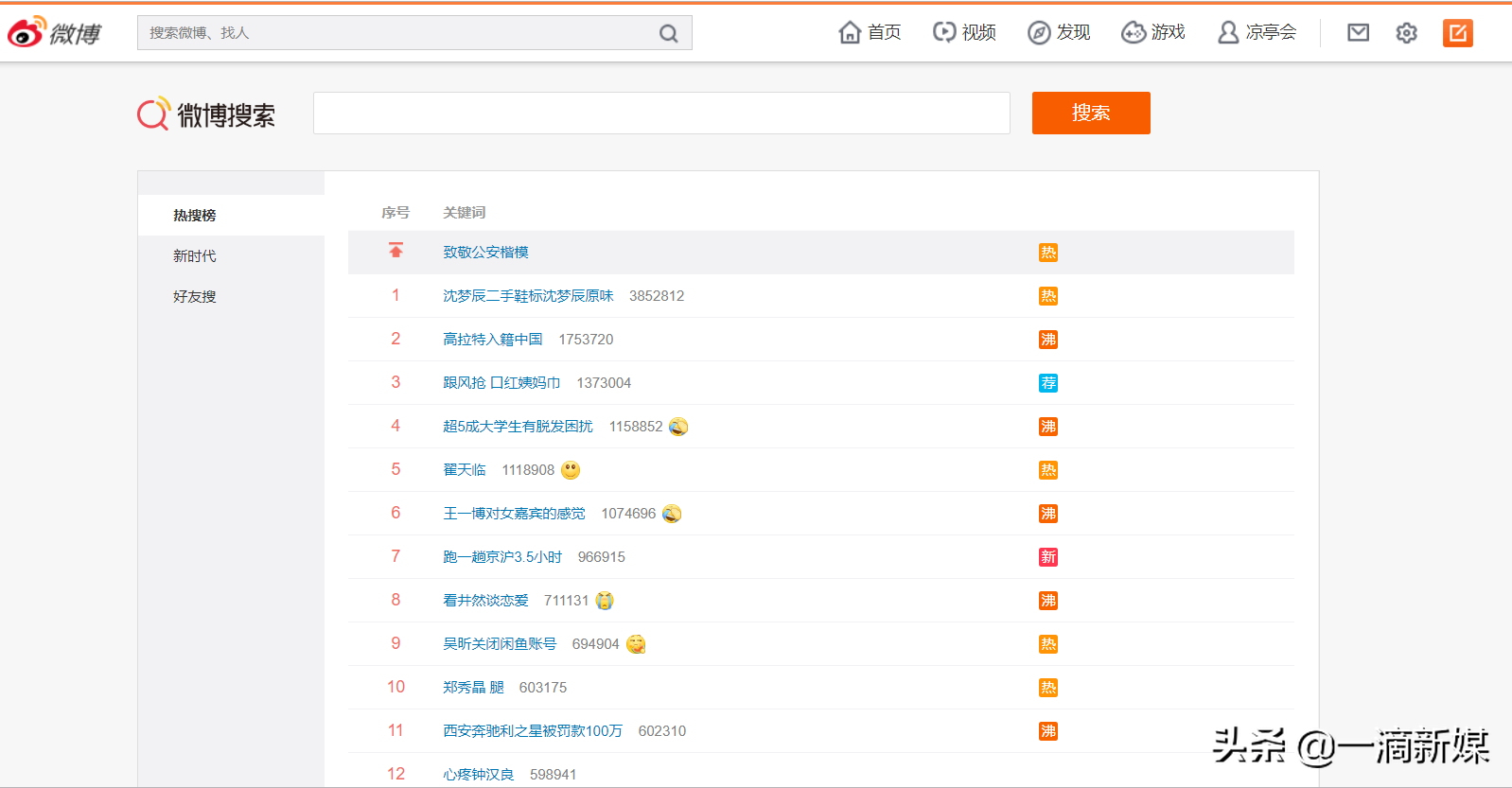Image resolution: width=1512 pixels, height=788 pixels.
Task: Click the smiley emoji after 翟天临
Action: click(x=571, y=470)
